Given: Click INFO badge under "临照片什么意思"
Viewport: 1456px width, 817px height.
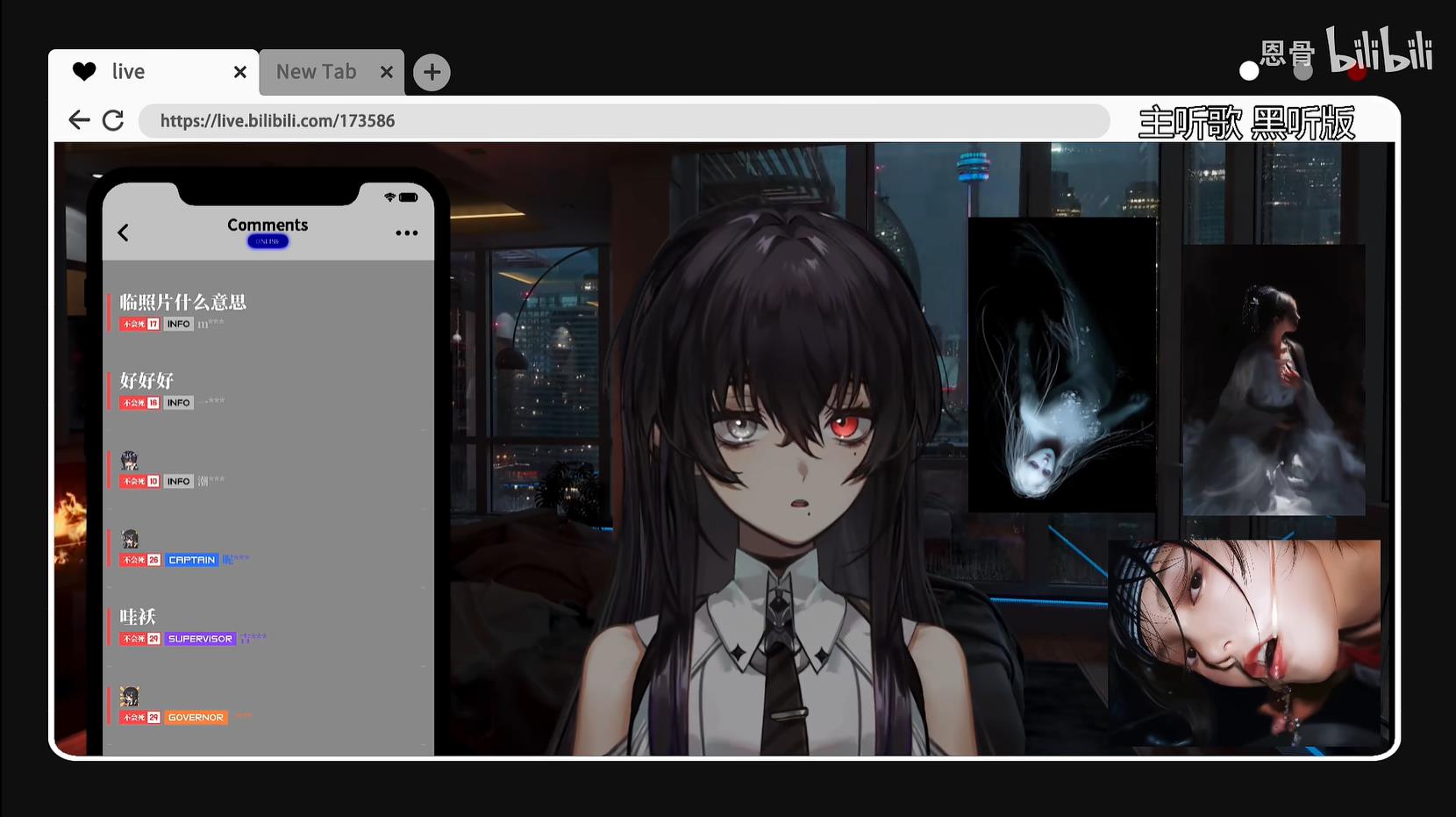Looking at the screenshot, I should (x=178, y=324).
